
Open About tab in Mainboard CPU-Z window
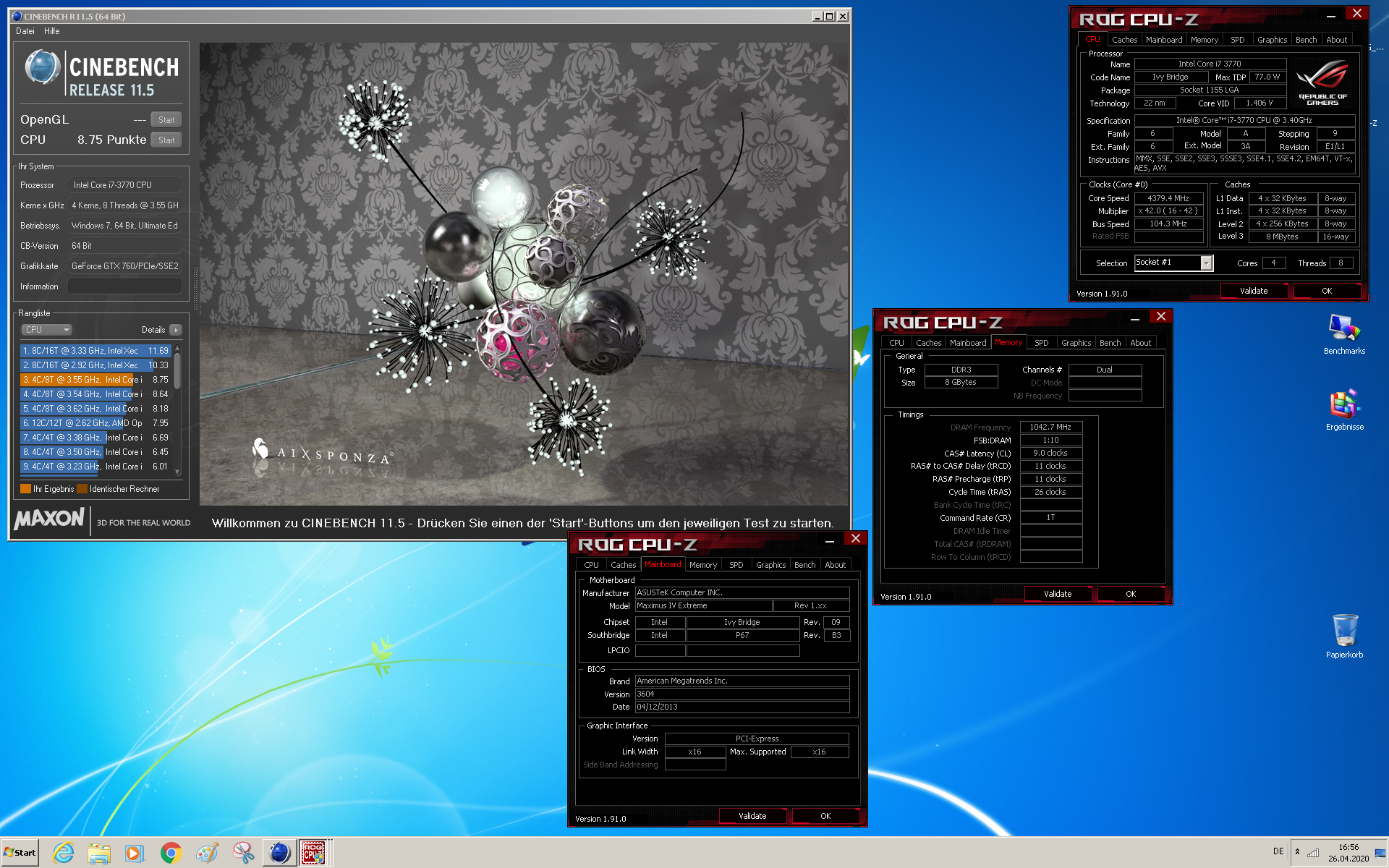click(835, 565)
